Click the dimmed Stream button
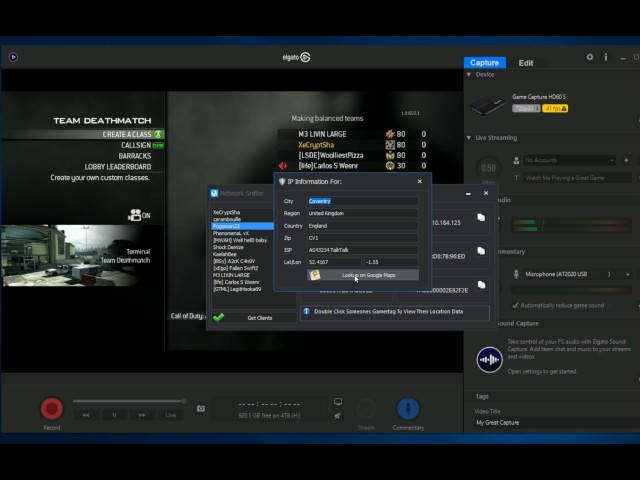This screenshot has height=480, width=640. point(366,409)
